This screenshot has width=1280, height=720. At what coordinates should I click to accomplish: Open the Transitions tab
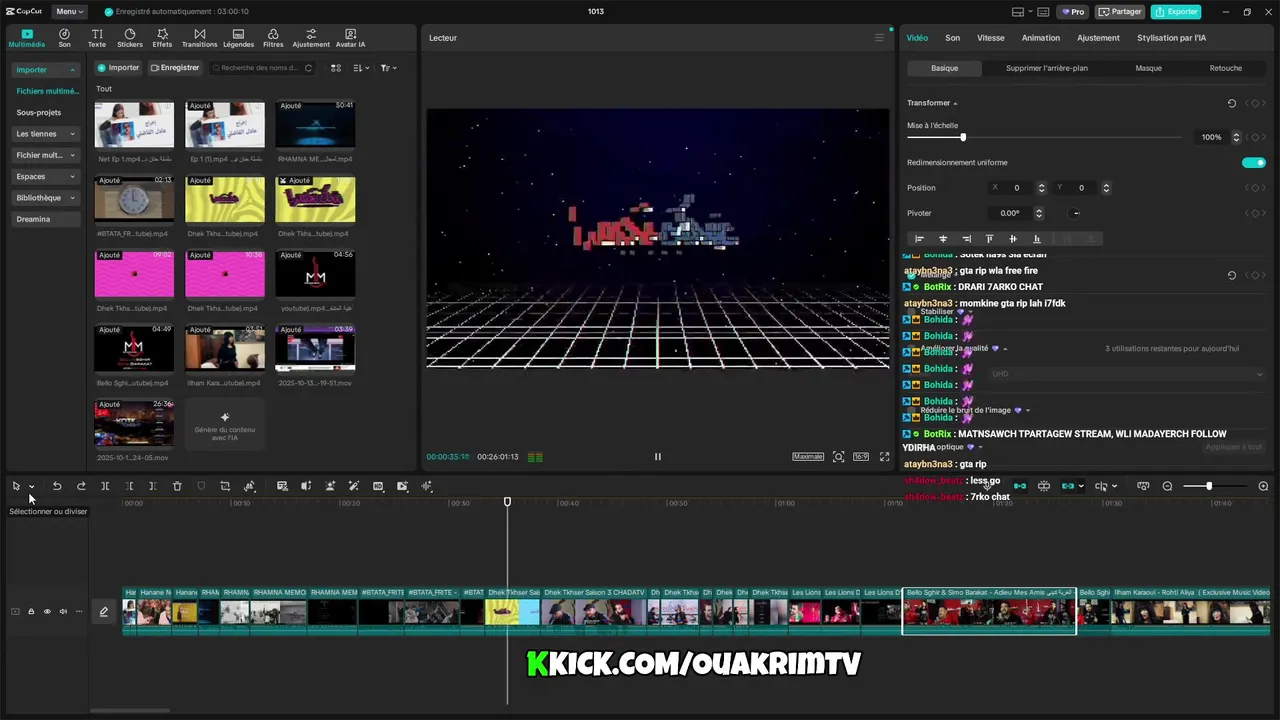tap(199, 38)
